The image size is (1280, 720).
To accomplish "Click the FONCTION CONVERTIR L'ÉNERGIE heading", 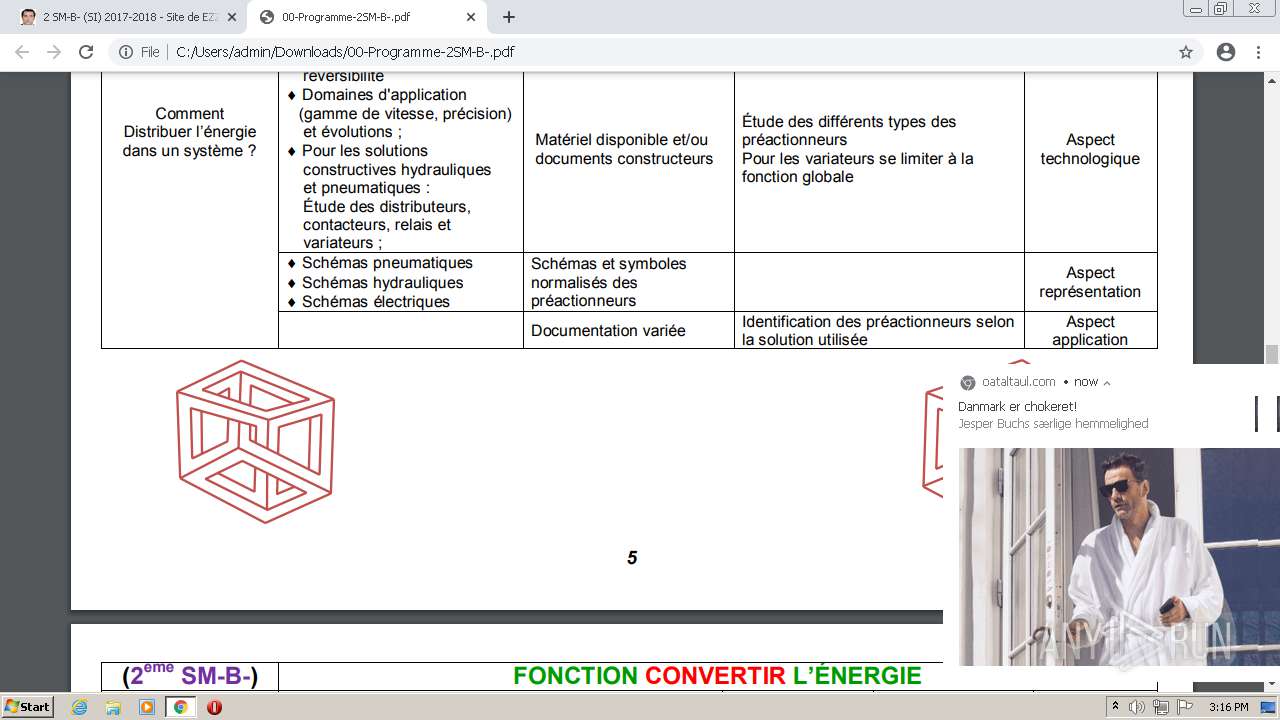I will (x=717, y=676).
